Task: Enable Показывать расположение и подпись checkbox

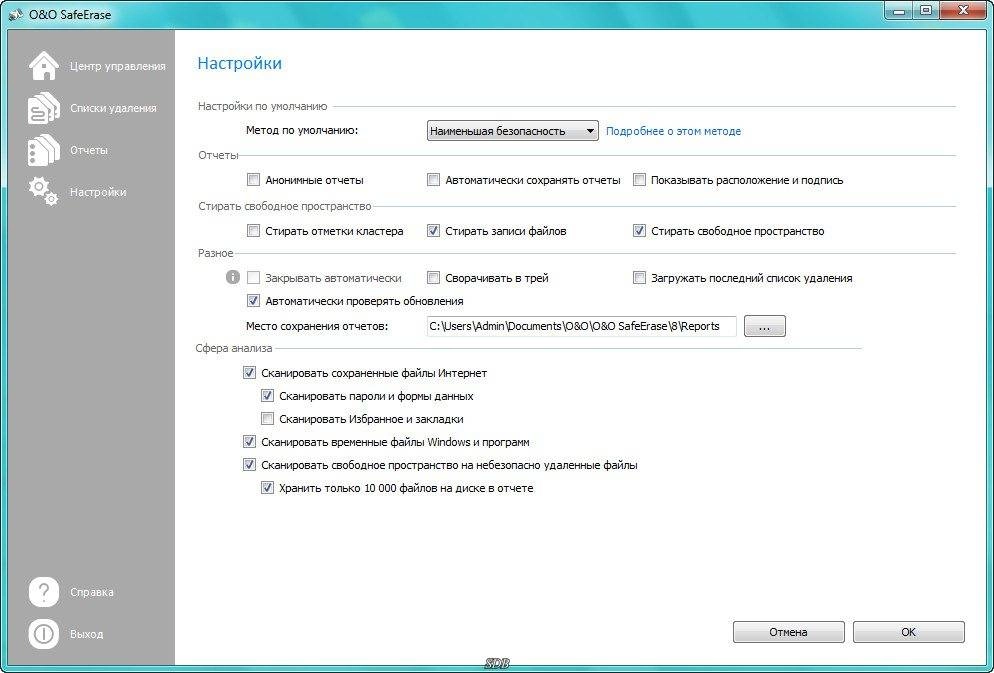Action: (x=640, y=180)
